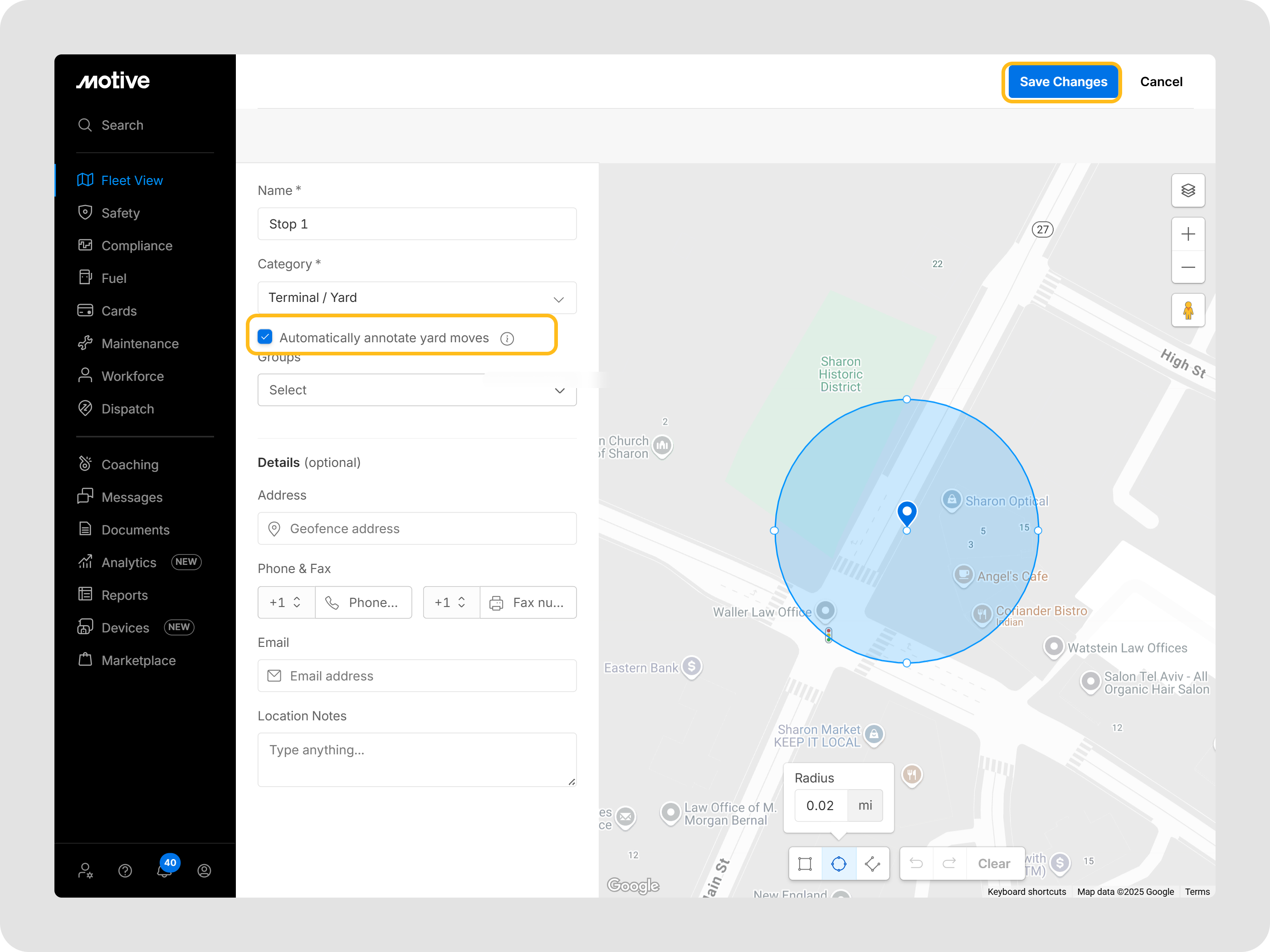The image size is (1270, 952).
Task: Click the zoom in plus button
Action: click(x=1188, y=234)
